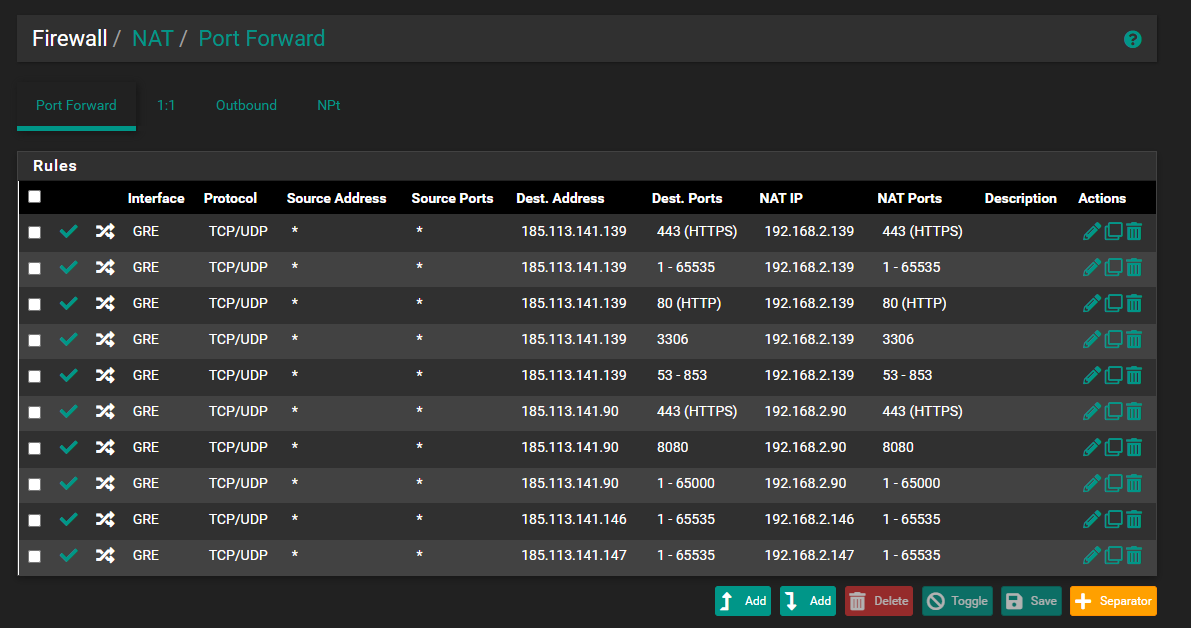The width and height of the screenshot is (1191, 628).
Task: Open the Outbound NAT tab
Action: coord(246,105)
